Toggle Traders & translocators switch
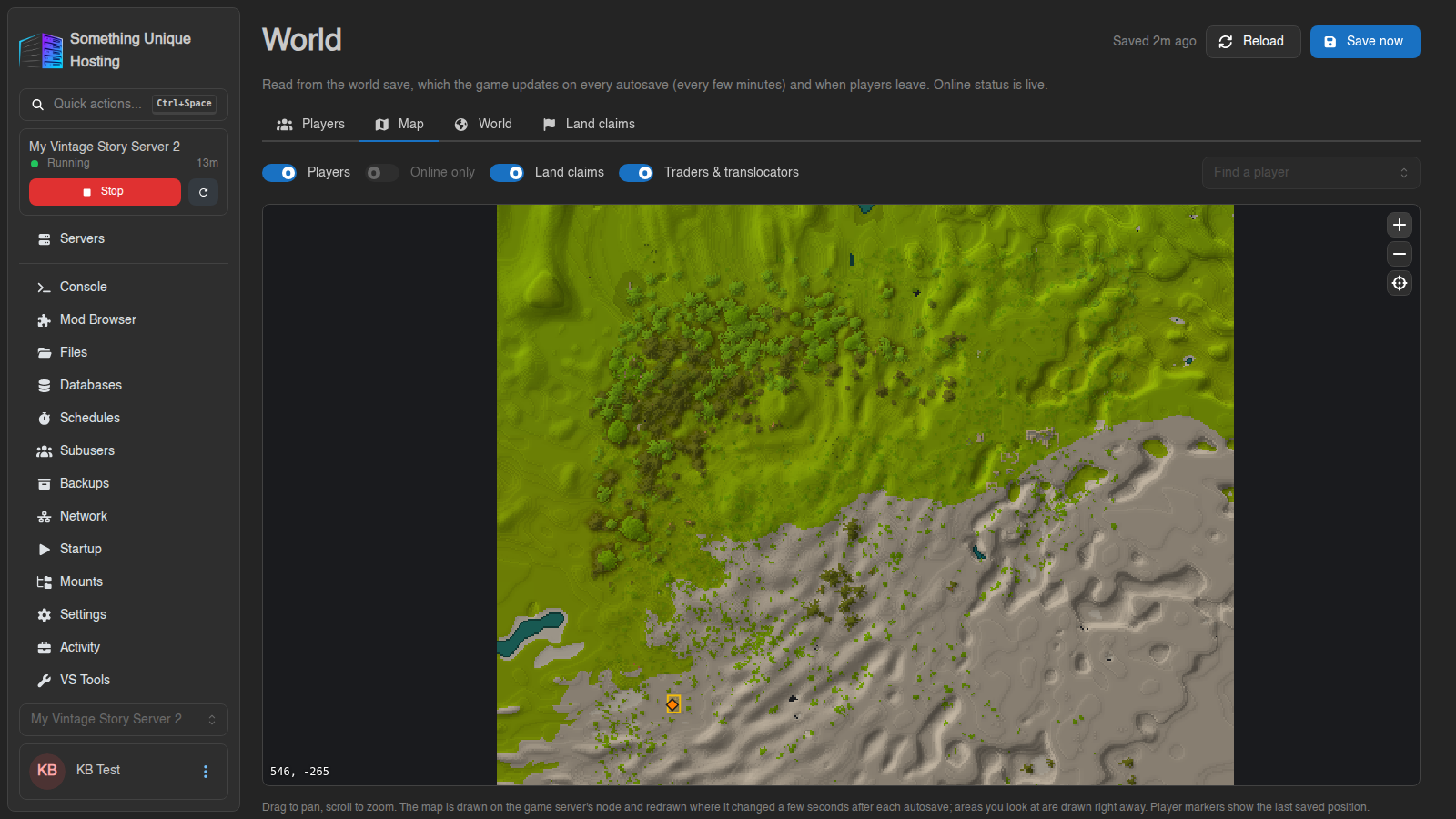The width and height of the screenshot is (1456, 819). coord(636,173)
